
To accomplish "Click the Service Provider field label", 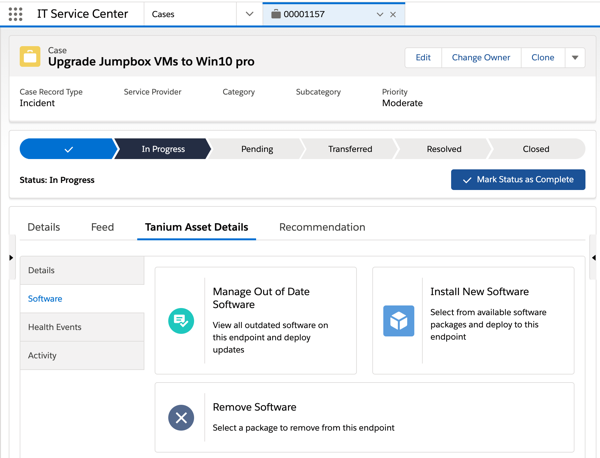I will click(152, 92).
